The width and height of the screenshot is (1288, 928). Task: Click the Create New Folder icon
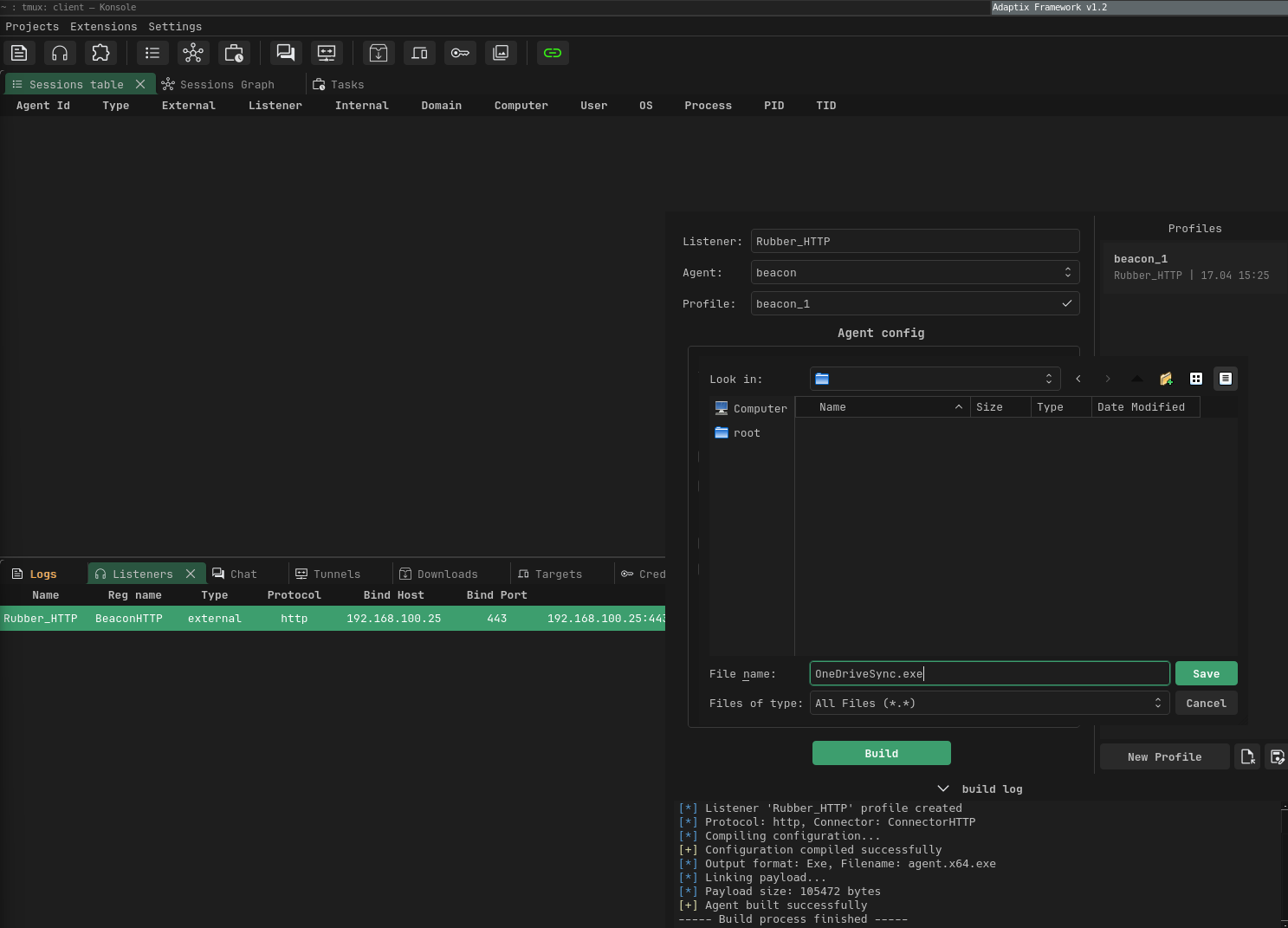tap(1166, 379)
